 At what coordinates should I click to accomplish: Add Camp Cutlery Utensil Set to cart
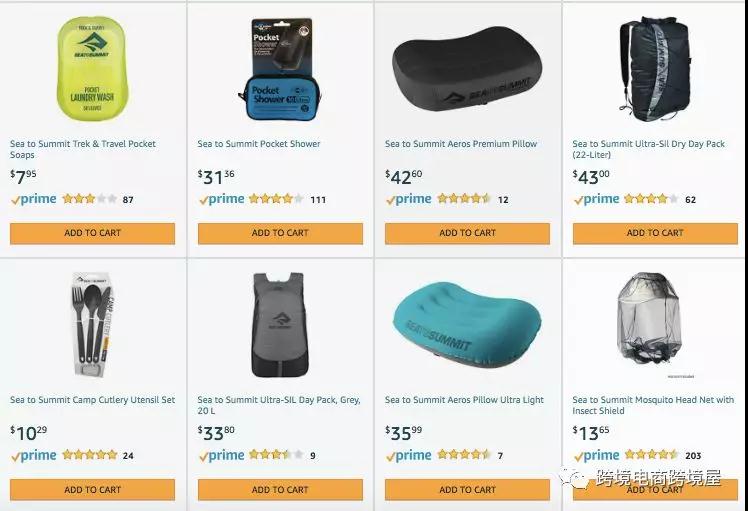93,490
